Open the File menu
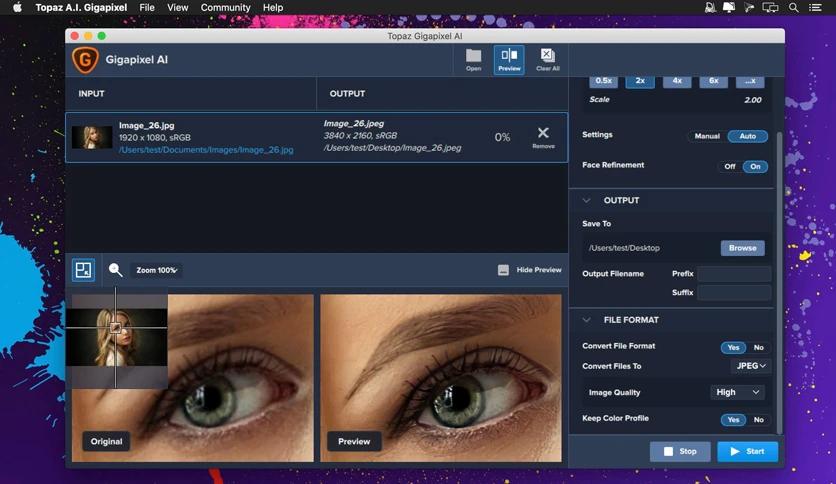Viewport: 836px width, 484px height. click(x=147, y=7)
